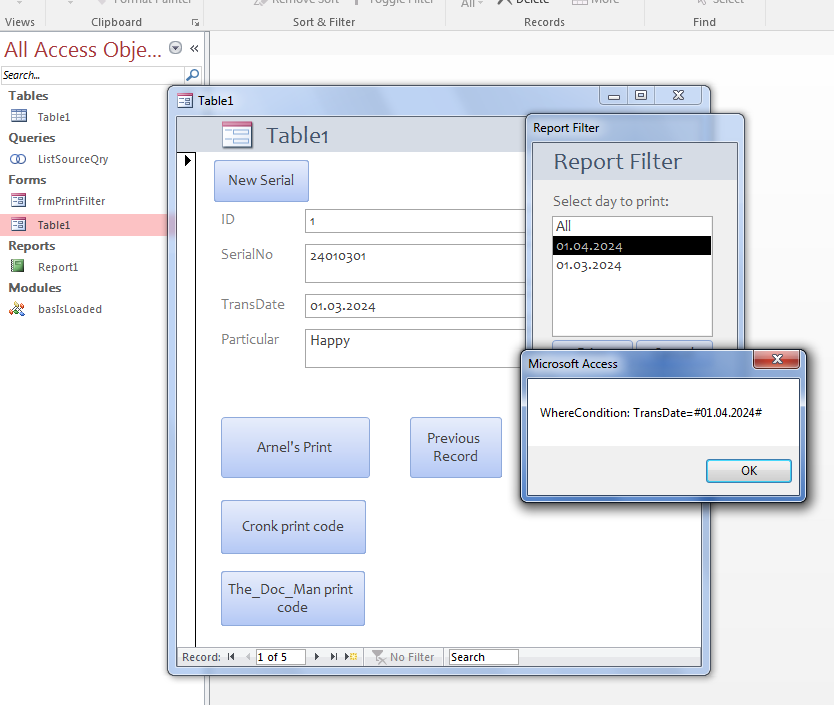Collapse the Tables group header
834x705 pixels.
pos(28,96)
